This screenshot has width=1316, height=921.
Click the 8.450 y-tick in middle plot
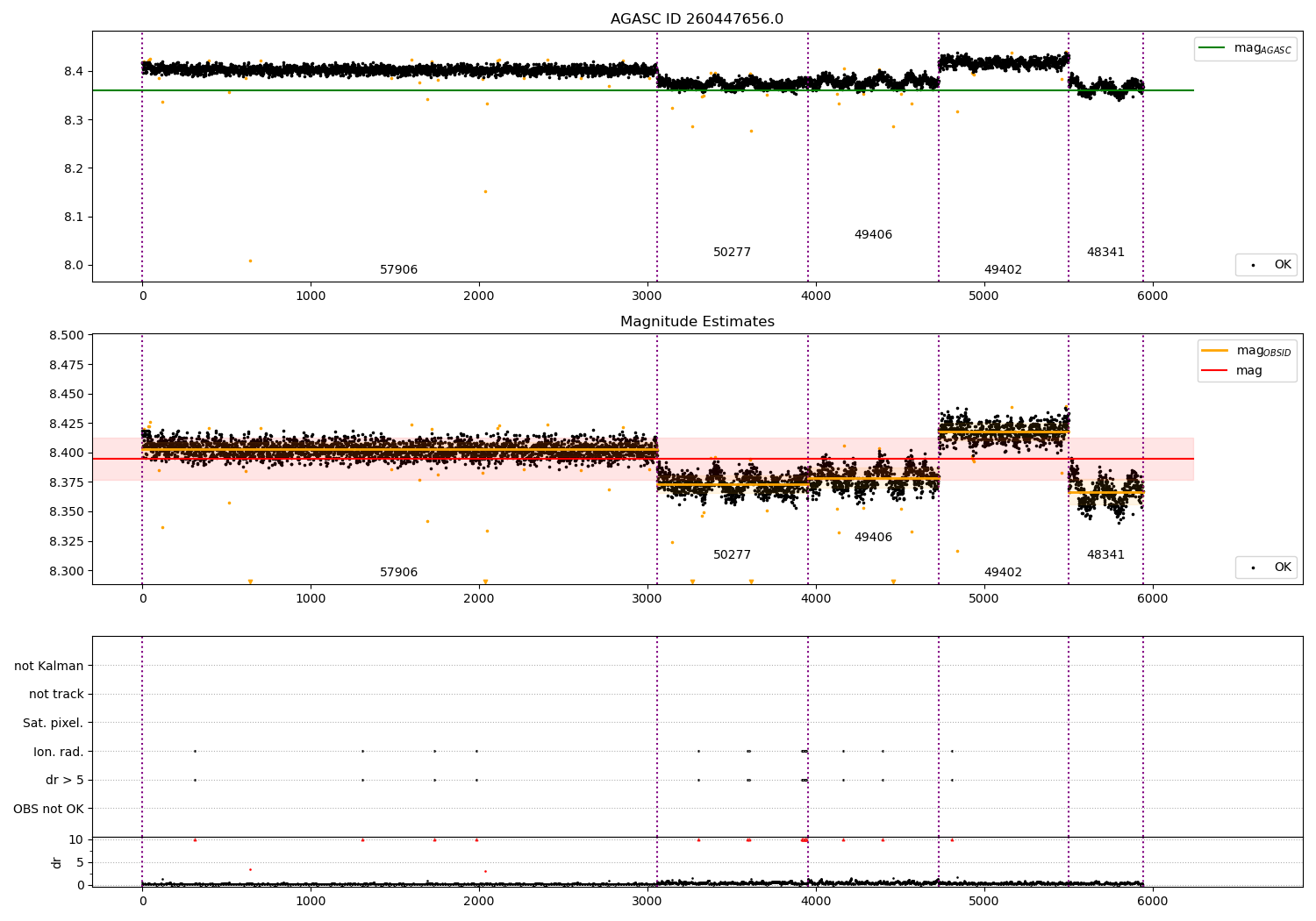click(68, 394)
